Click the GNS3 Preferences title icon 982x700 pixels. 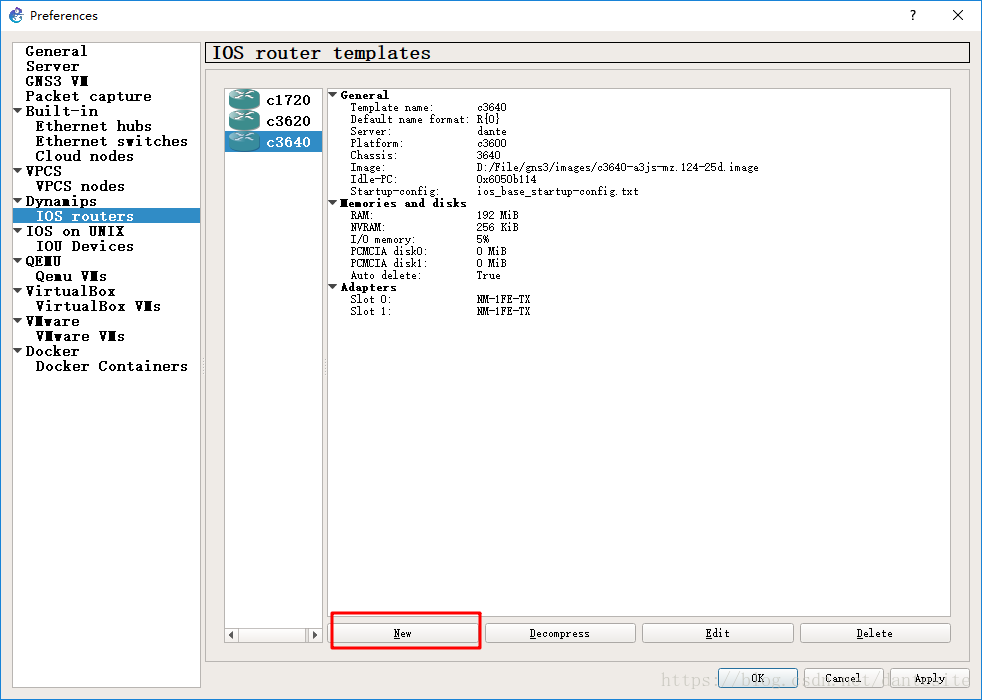tap(16, 15)
